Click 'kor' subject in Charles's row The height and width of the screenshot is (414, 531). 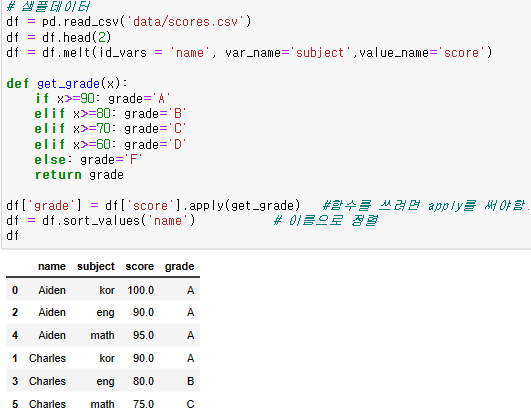[x=107, y=358]
